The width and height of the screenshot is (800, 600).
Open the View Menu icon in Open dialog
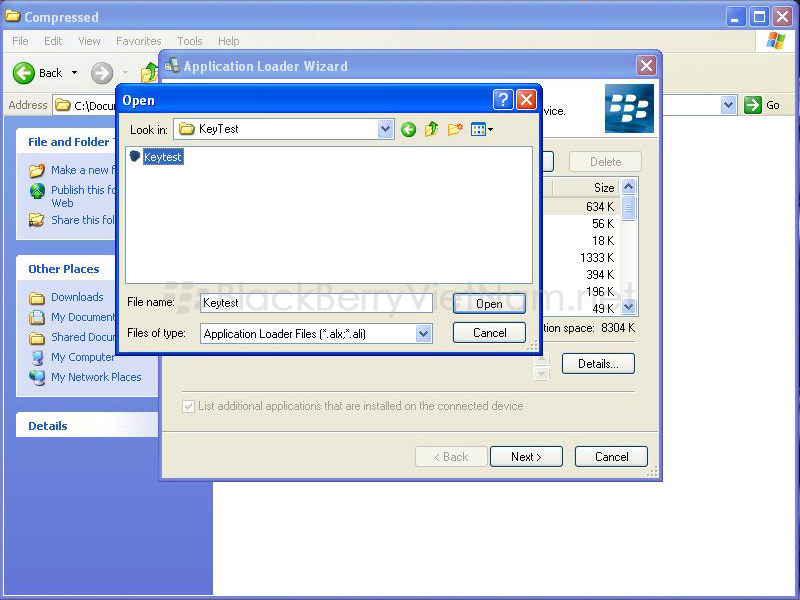point(482,129)
